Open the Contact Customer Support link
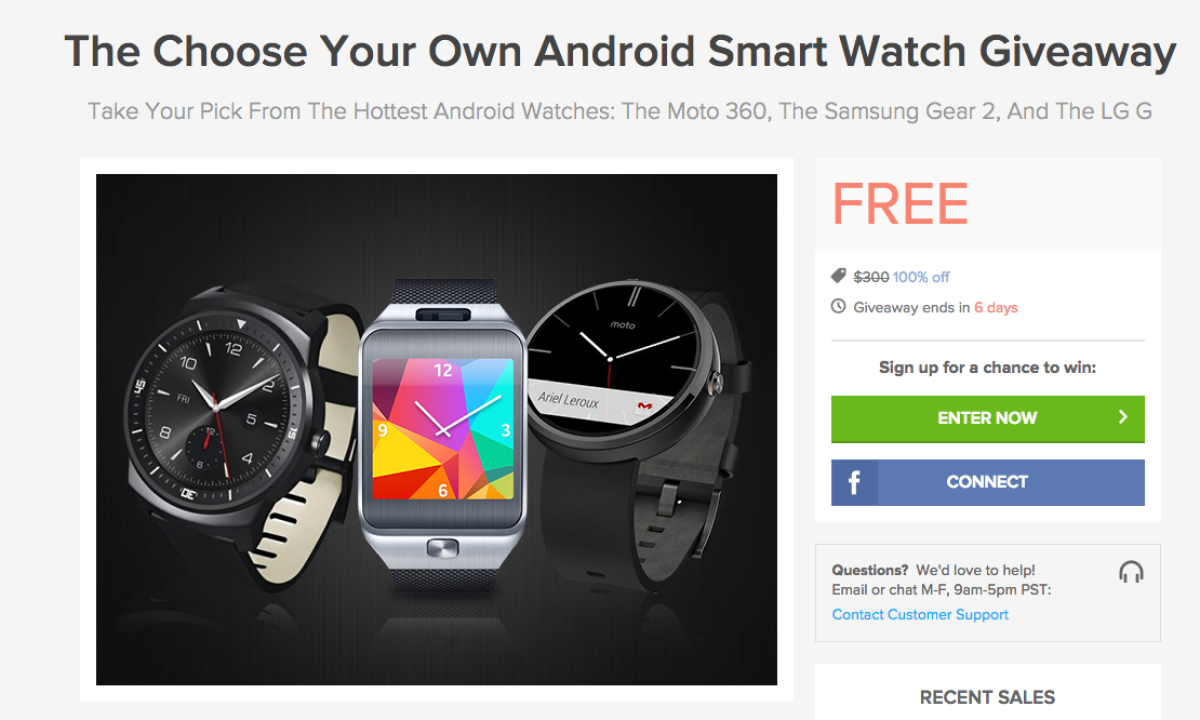 coord(920,615)
